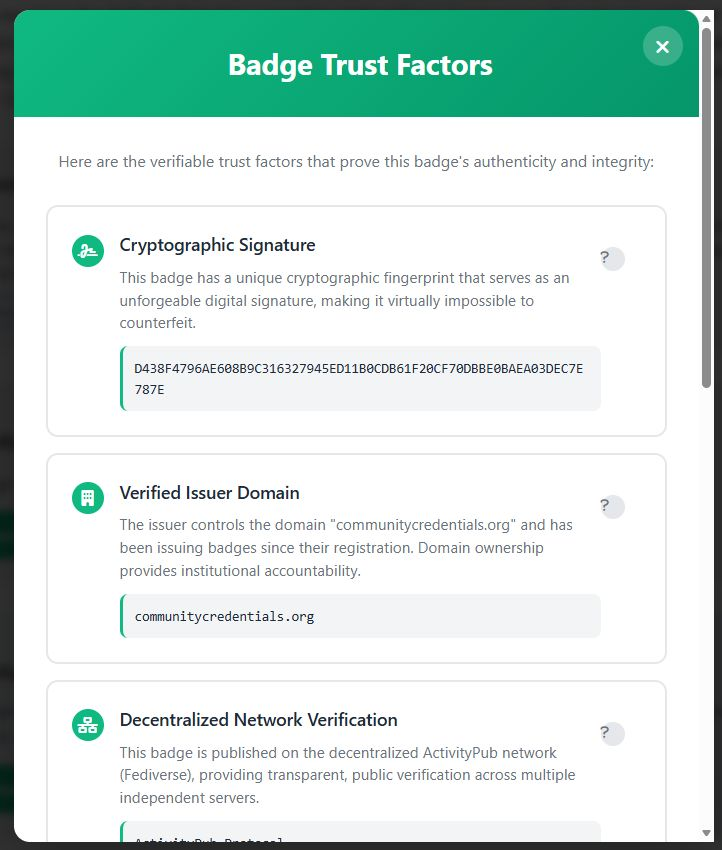
Task: Click the Verified Issuer Domain building icon
Action: tap(88, 498)
